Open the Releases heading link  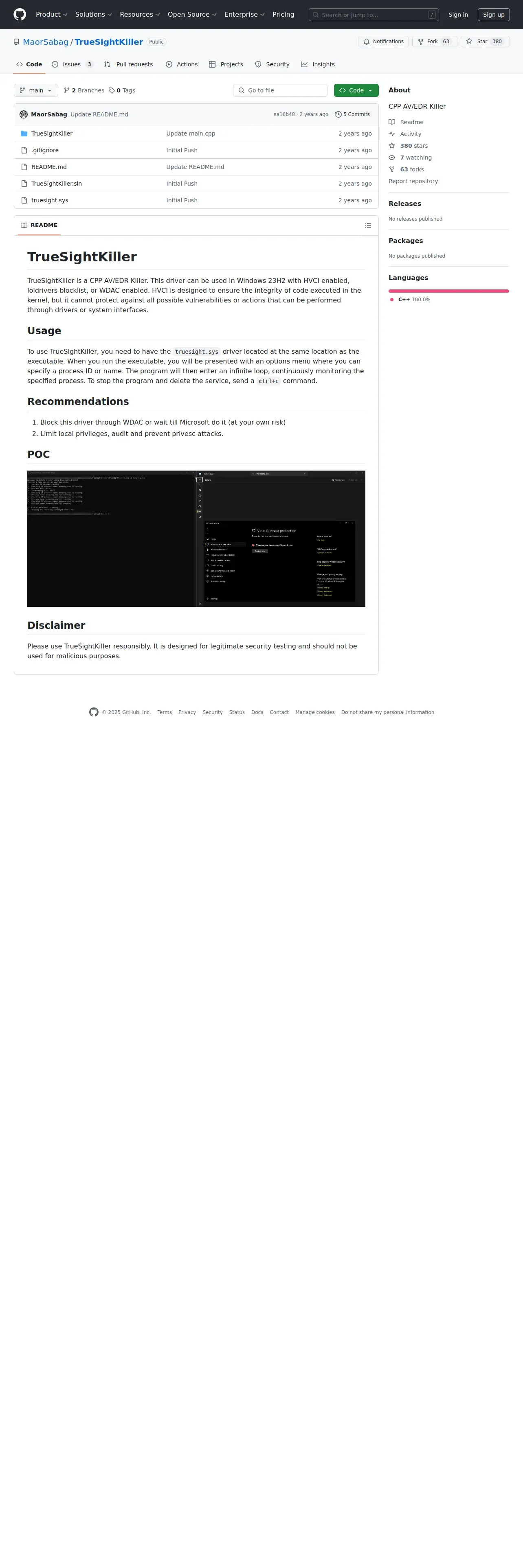click(x=405, y=204)
